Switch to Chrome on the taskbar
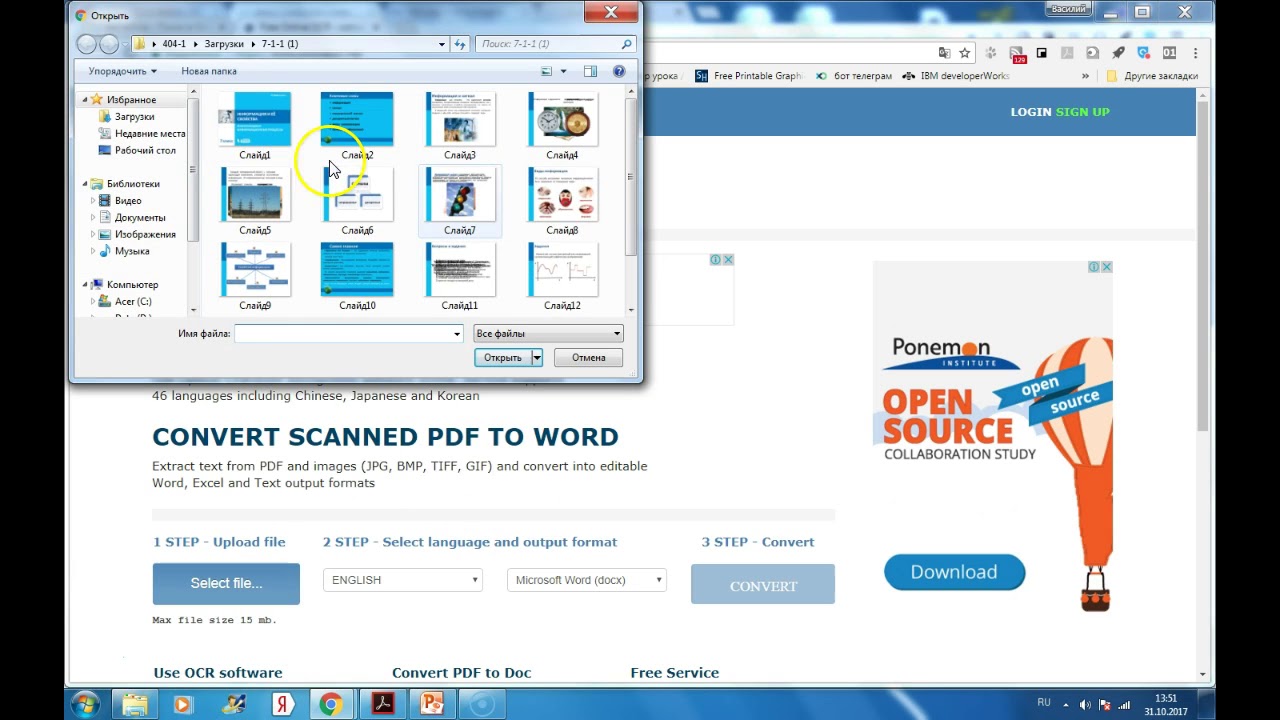This screenshot has height=720, width=1280. point(330,705)
